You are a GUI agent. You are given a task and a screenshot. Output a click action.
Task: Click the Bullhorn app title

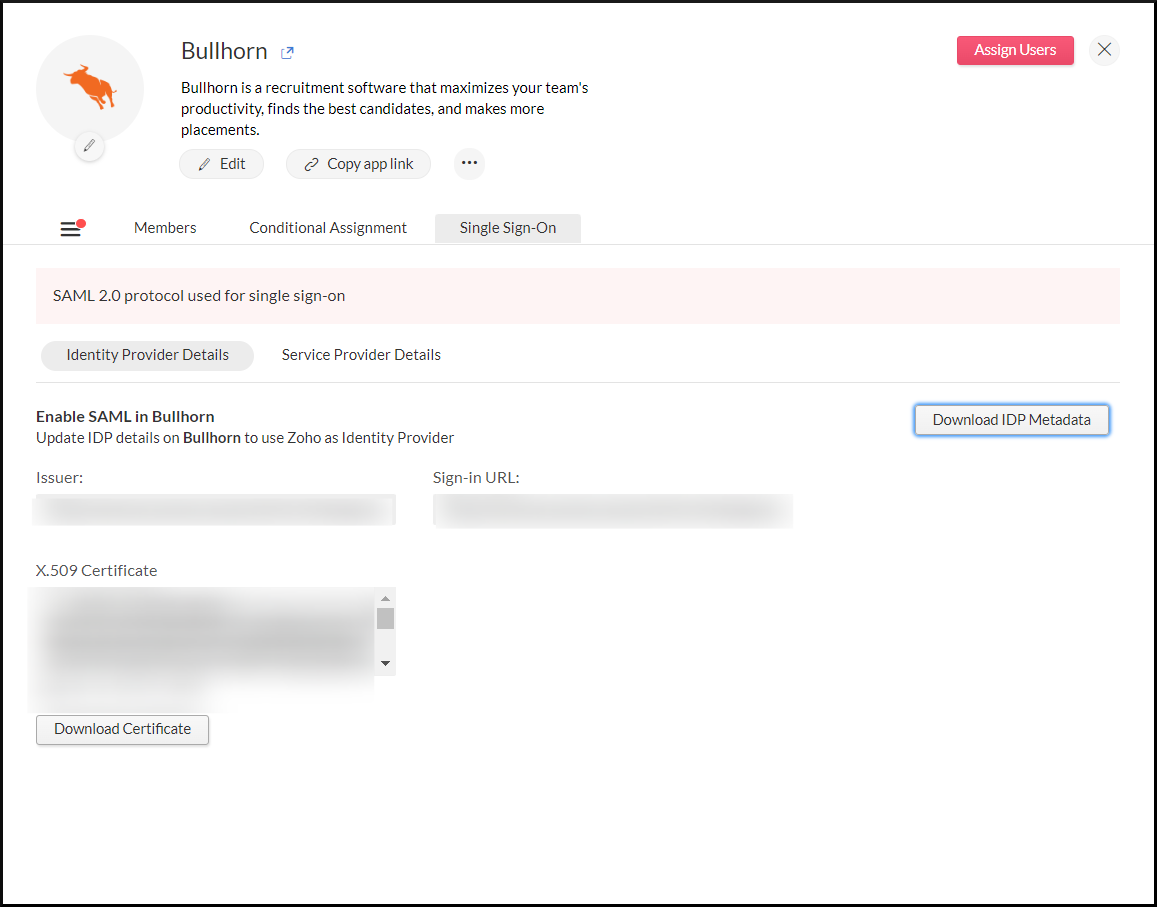click(224, 51)
